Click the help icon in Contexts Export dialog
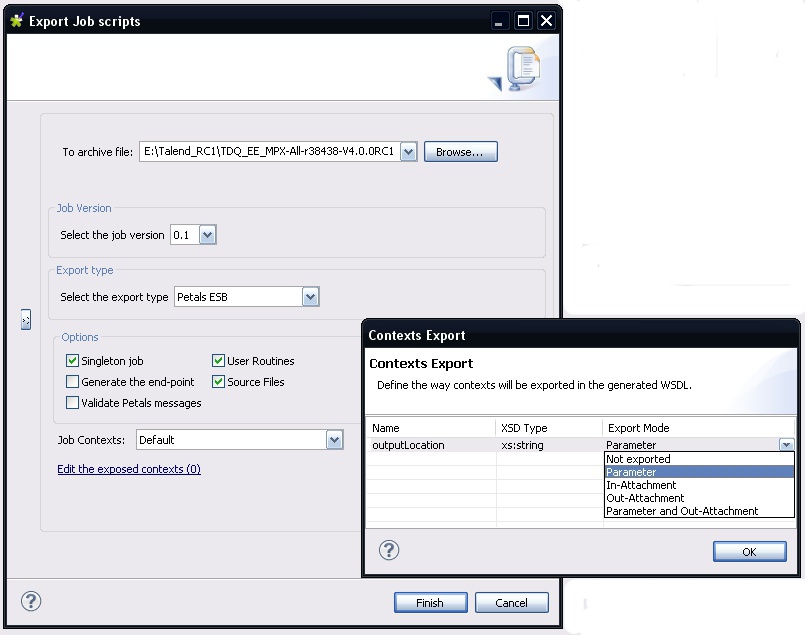The image size is (805, 635). (x=389, y=550)
